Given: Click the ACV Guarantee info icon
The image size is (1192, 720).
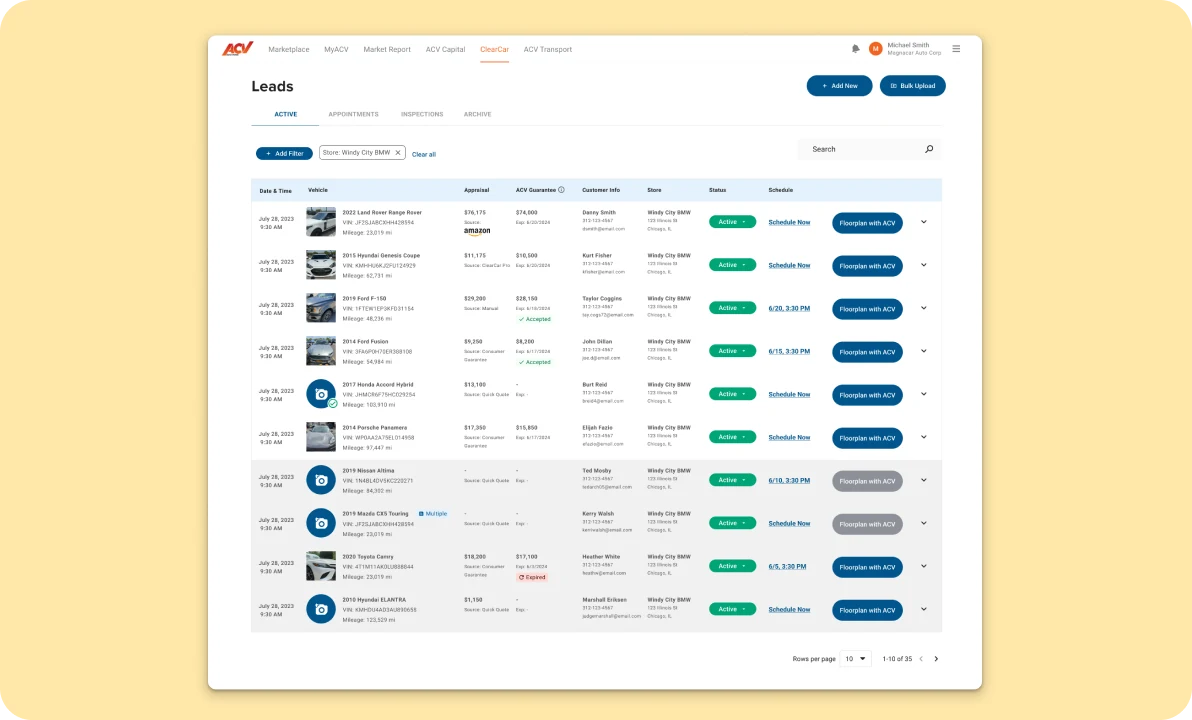Looking at the screenshot, I should click(x=562, y=190).
